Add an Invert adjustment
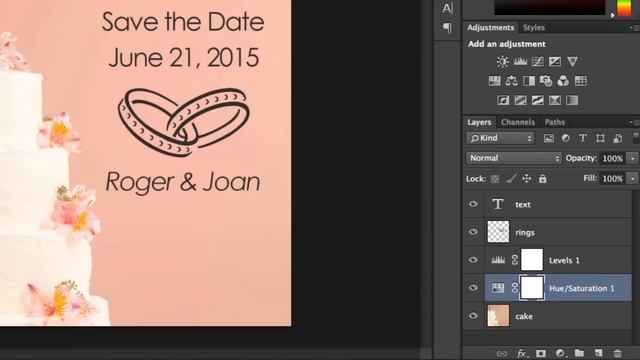This screenshot has height=360, width=640. [x=503, y=100]
